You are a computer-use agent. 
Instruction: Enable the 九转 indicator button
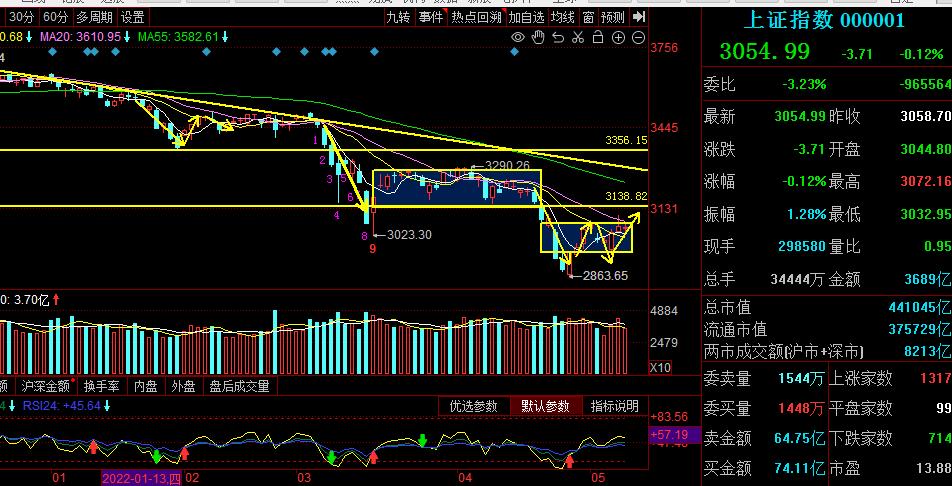[398, 17]
